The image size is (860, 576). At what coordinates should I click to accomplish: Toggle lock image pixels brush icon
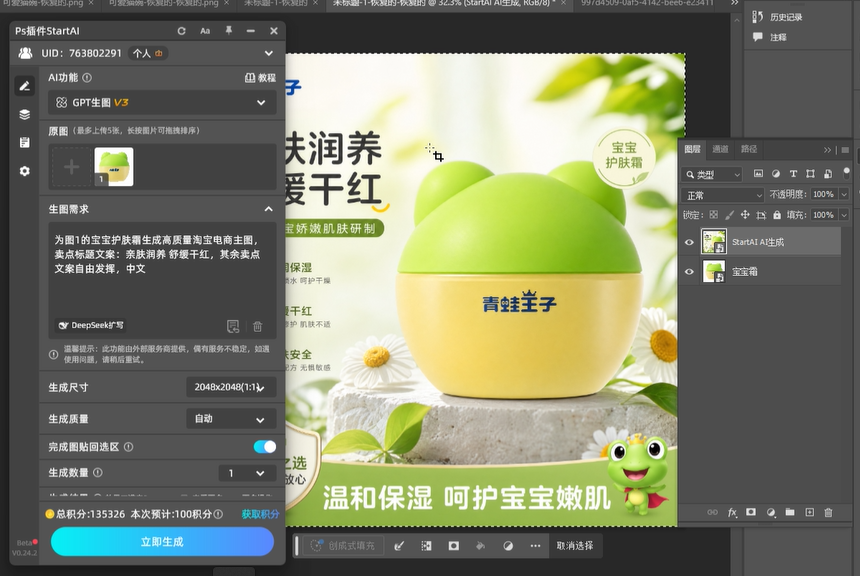click(729, 215)
